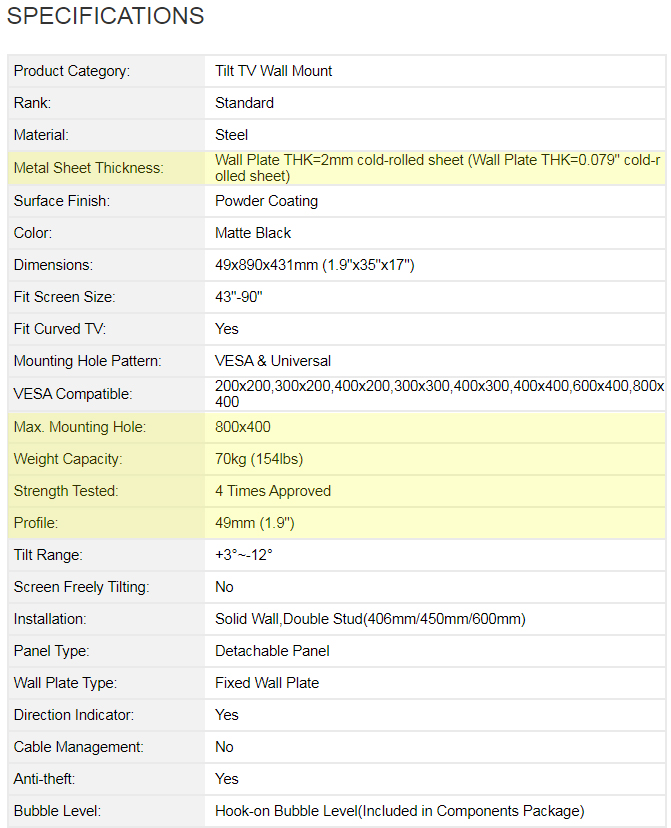
Task: Click the Product Category label cell
Action: point(72,71)
